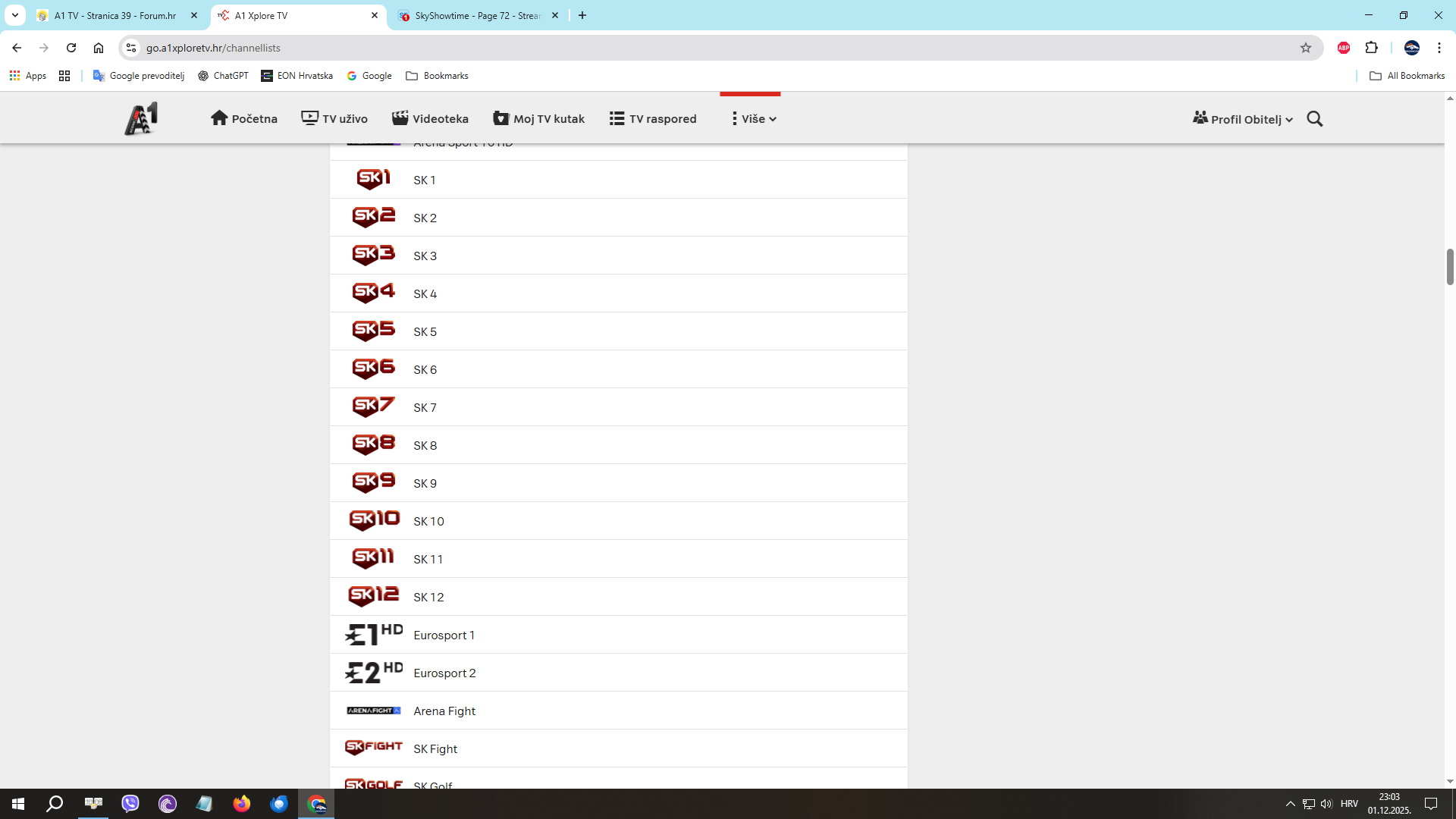This screenshot has height=819, width=1456.
Task: Expand the Profil Obitelj dropdown
Action: [x=1243, y=119]
